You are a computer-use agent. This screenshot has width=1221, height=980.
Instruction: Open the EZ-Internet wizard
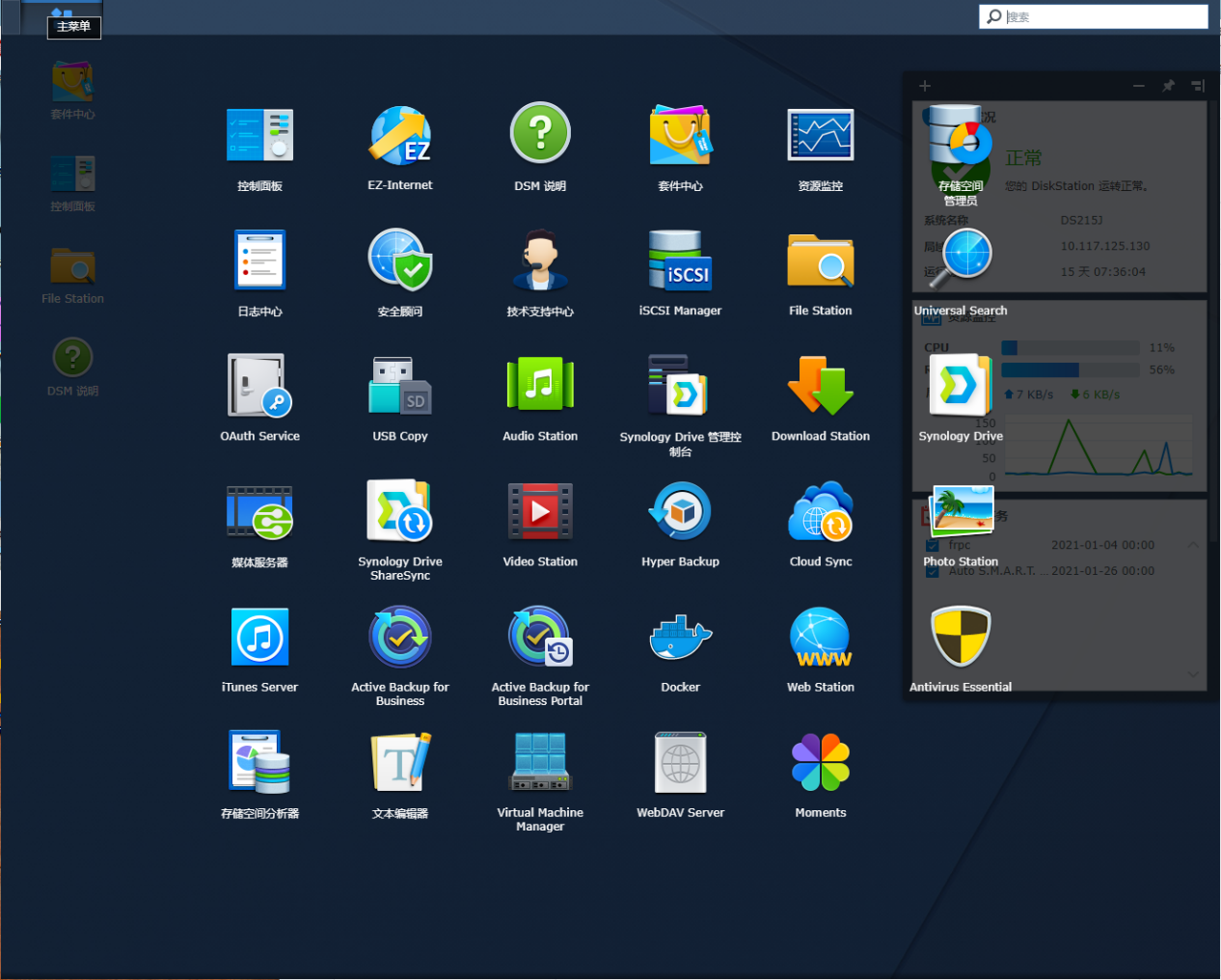coord(400,136)
